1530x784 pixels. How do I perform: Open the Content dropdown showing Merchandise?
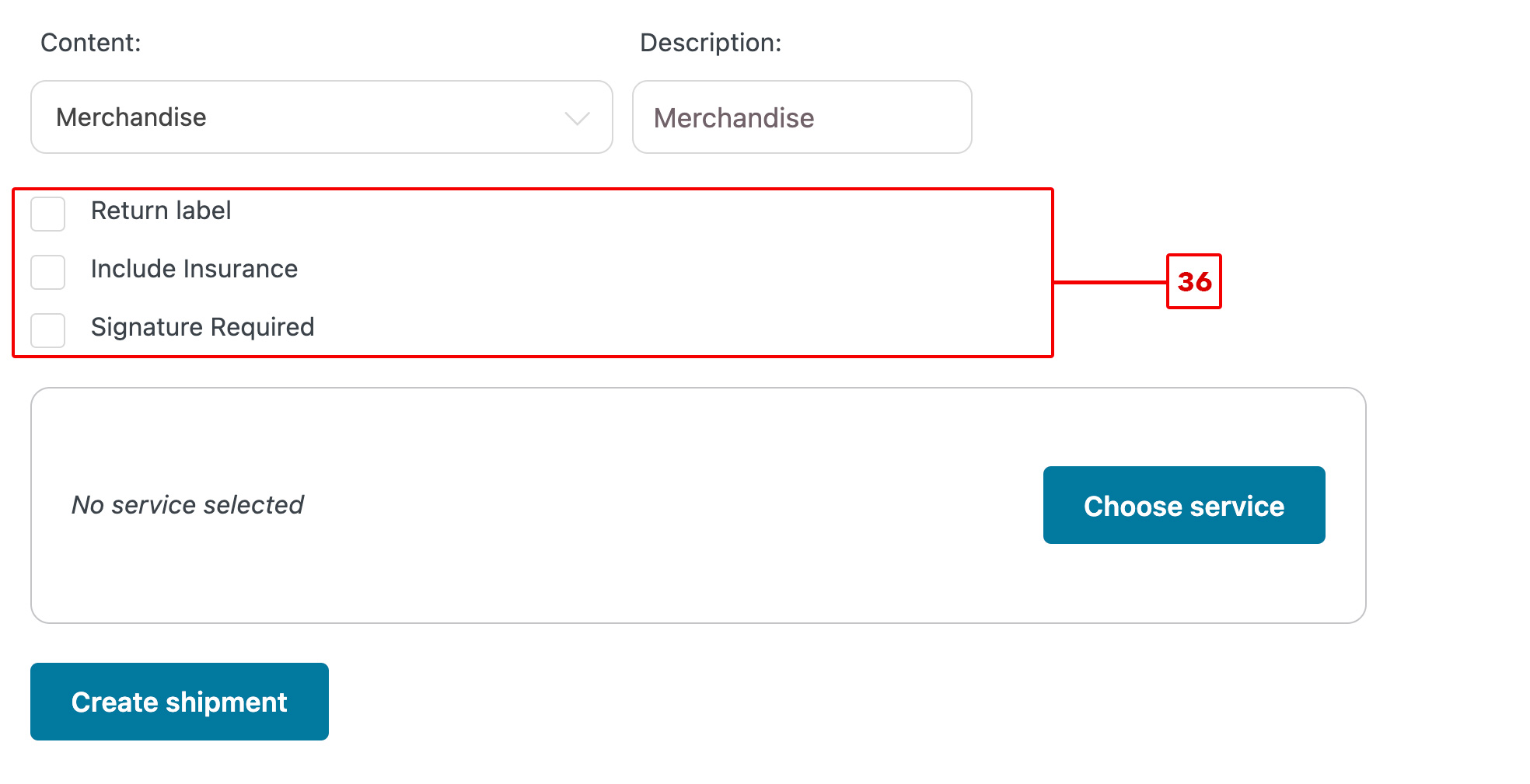coord(322,117)
